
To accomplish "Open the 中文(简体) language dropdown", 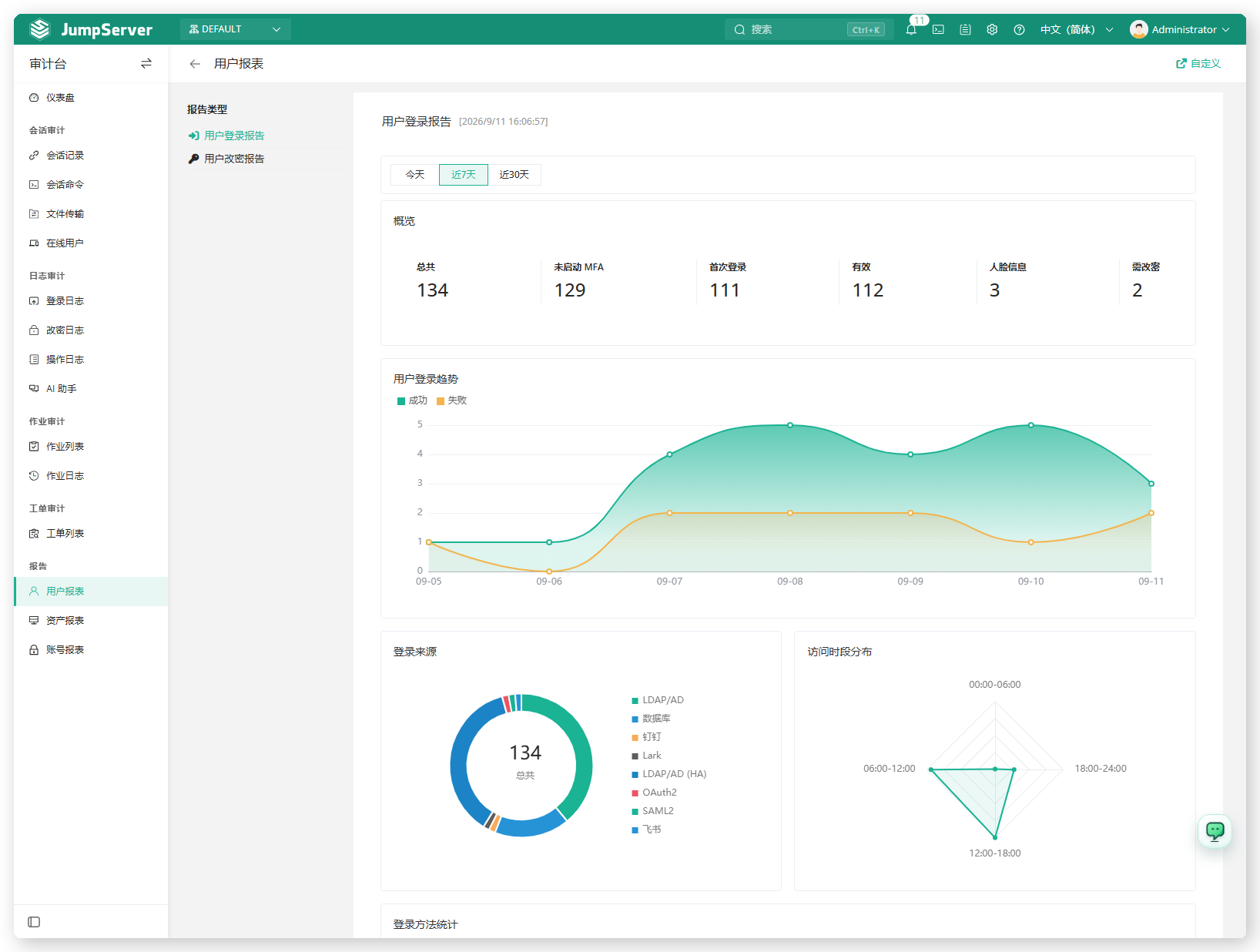I will [x=1077, y=29].
